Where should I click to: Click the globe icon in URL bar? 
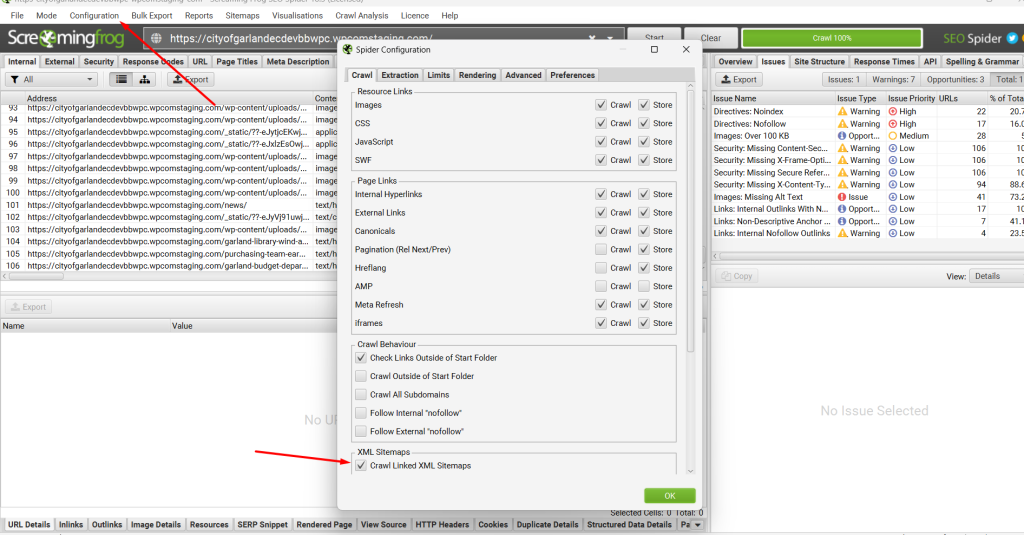coord(158,39)
